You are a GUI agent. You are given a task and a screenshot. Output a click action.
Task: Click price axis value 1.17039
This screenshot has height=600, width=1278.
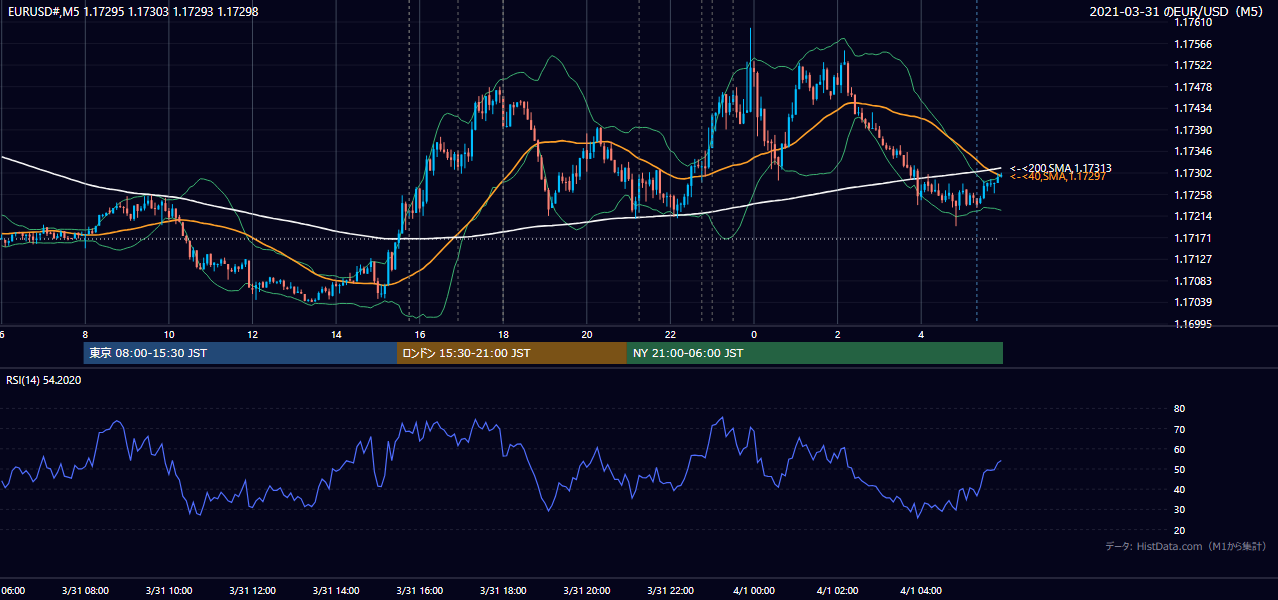pos(1193,302)
